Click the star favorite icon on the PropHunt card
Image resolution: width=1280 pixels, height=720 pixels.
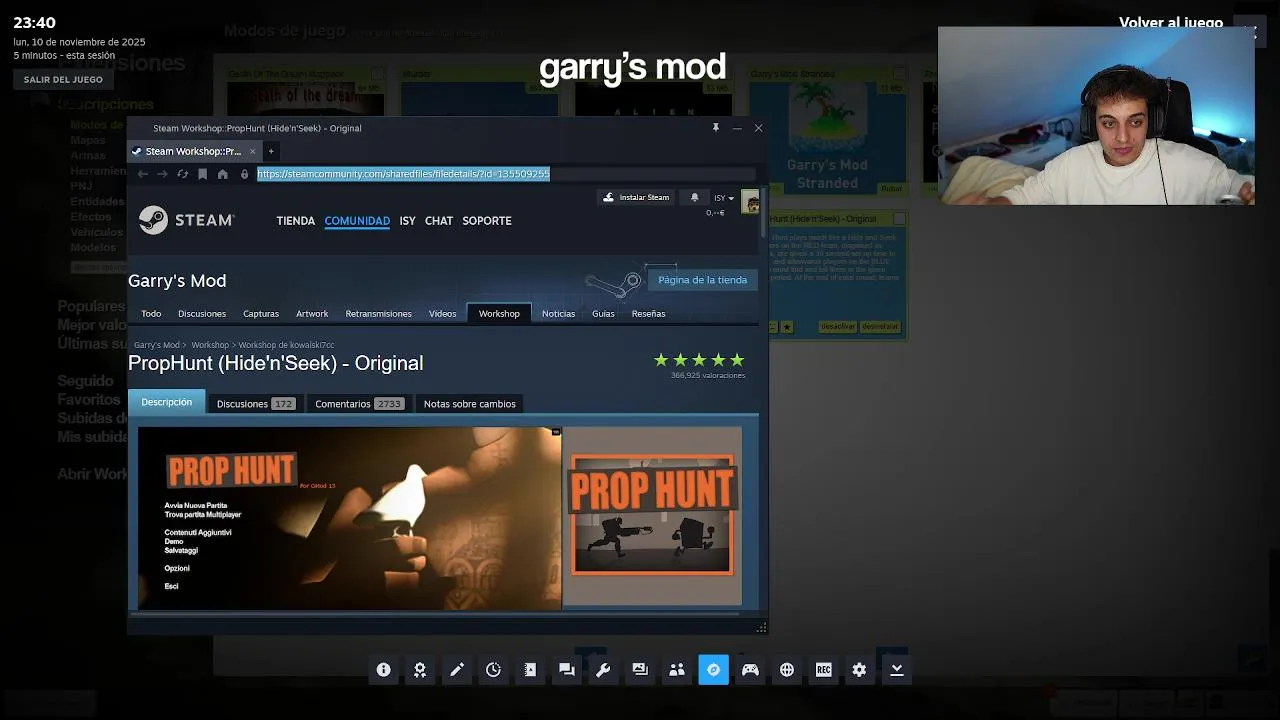click(787, 327)
